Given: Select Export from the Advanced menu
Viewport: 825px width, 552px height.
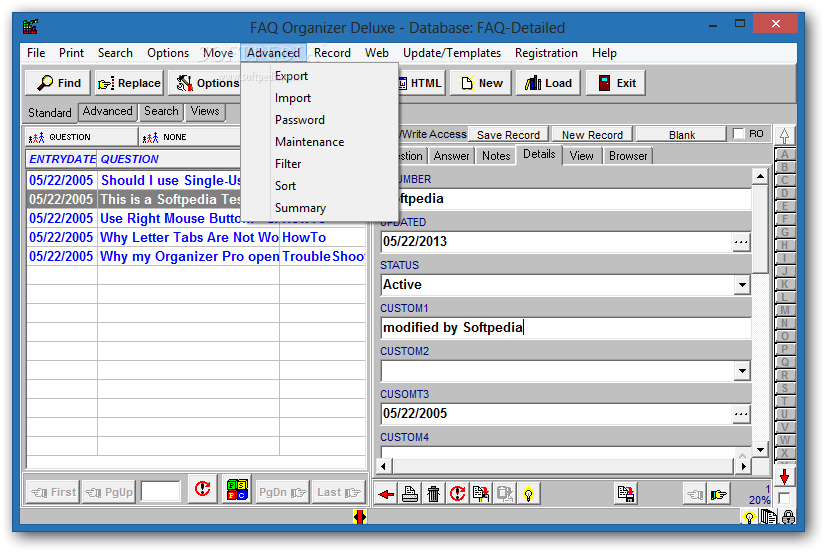Looking at the screenshot, I should (x=291, y=76).
